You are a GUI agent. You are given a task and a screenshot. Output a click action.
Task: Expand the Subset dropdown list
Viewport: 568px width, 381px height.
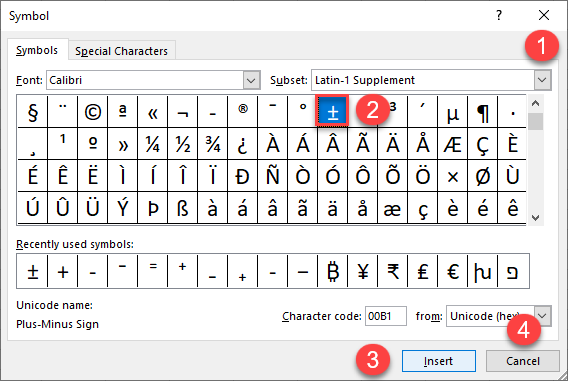click(x=542, y=80)
